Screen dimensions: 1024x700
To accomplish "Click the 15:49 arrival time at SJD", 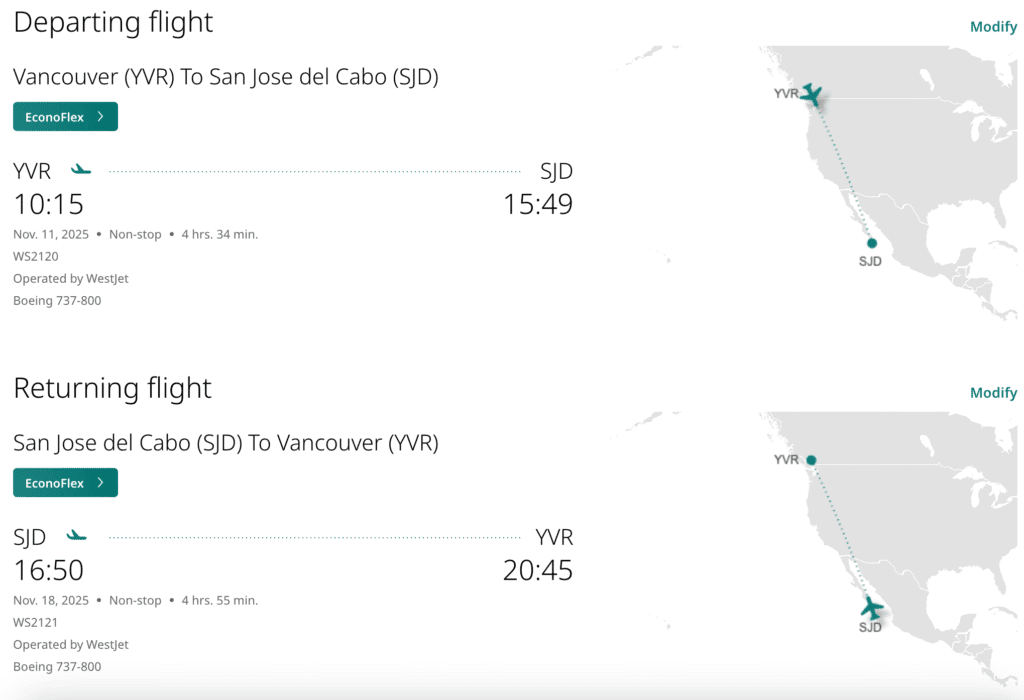I will click(x=538, y=204).
